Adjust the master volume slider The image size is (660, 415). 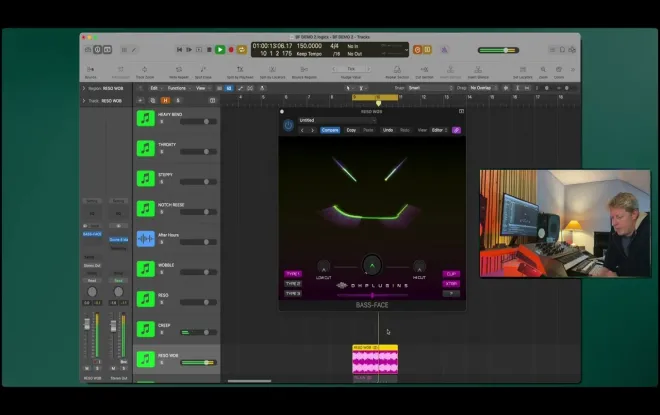498,50
